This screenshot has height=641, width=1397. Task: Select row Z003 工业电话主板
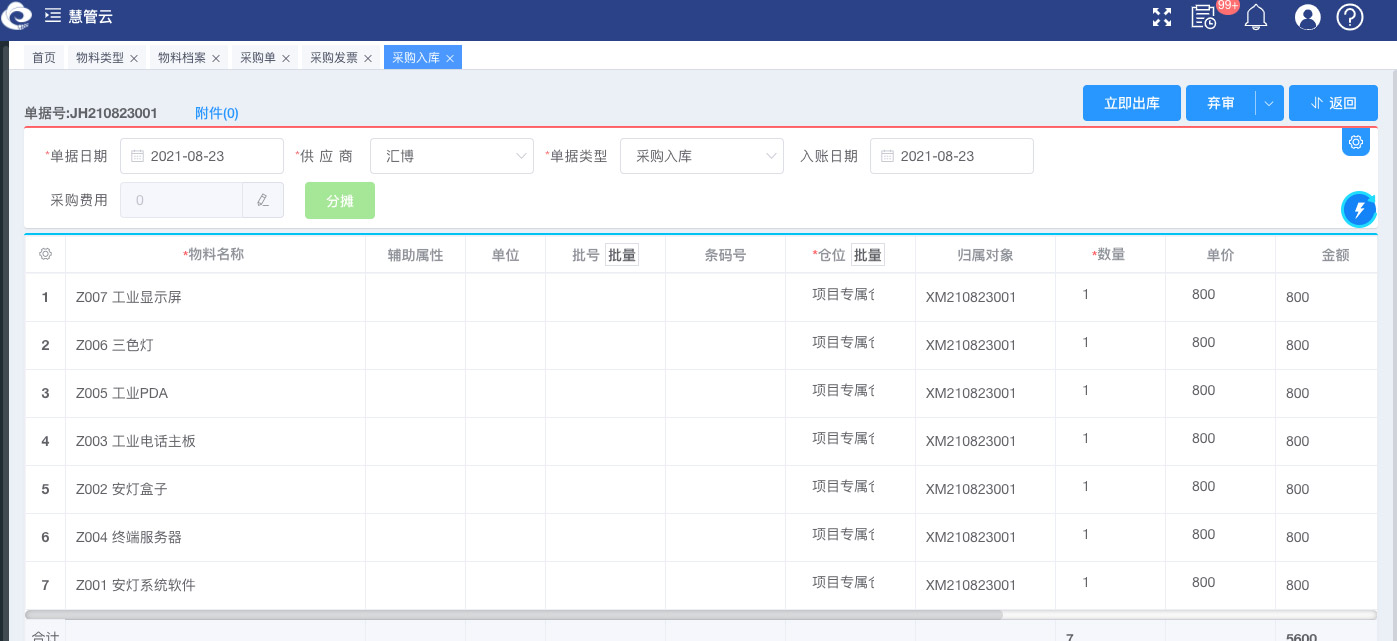[700, 441]
